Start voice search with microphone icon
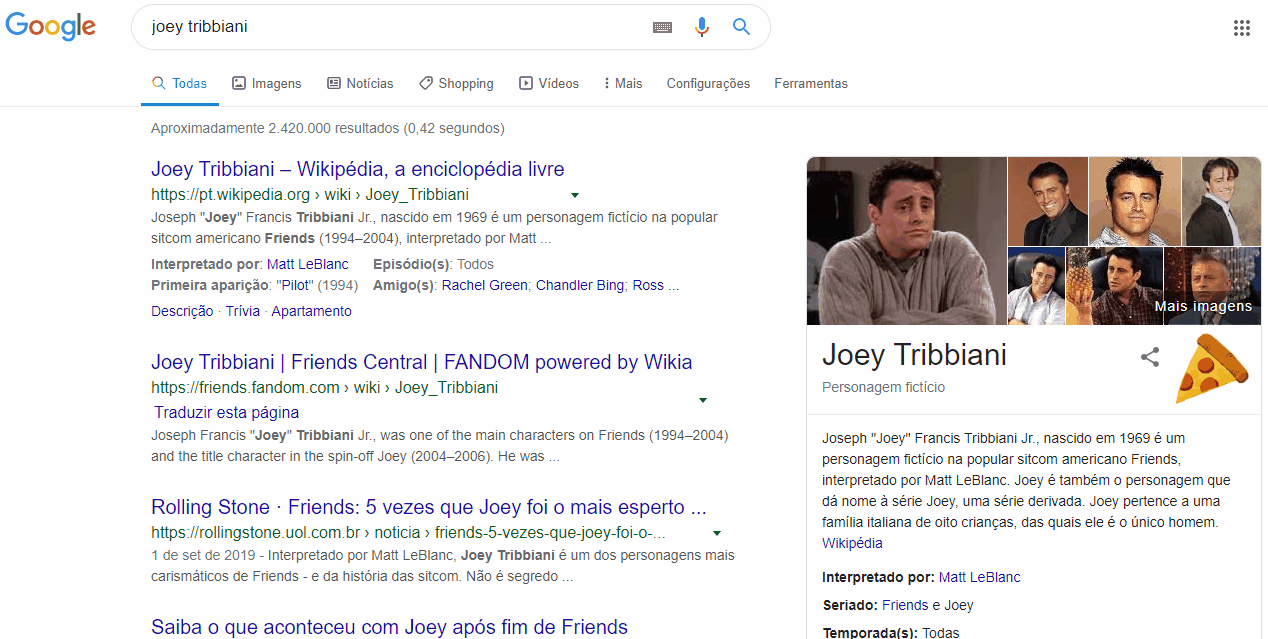The width and height of the screenshot is (1268, 639). point(702,27)
